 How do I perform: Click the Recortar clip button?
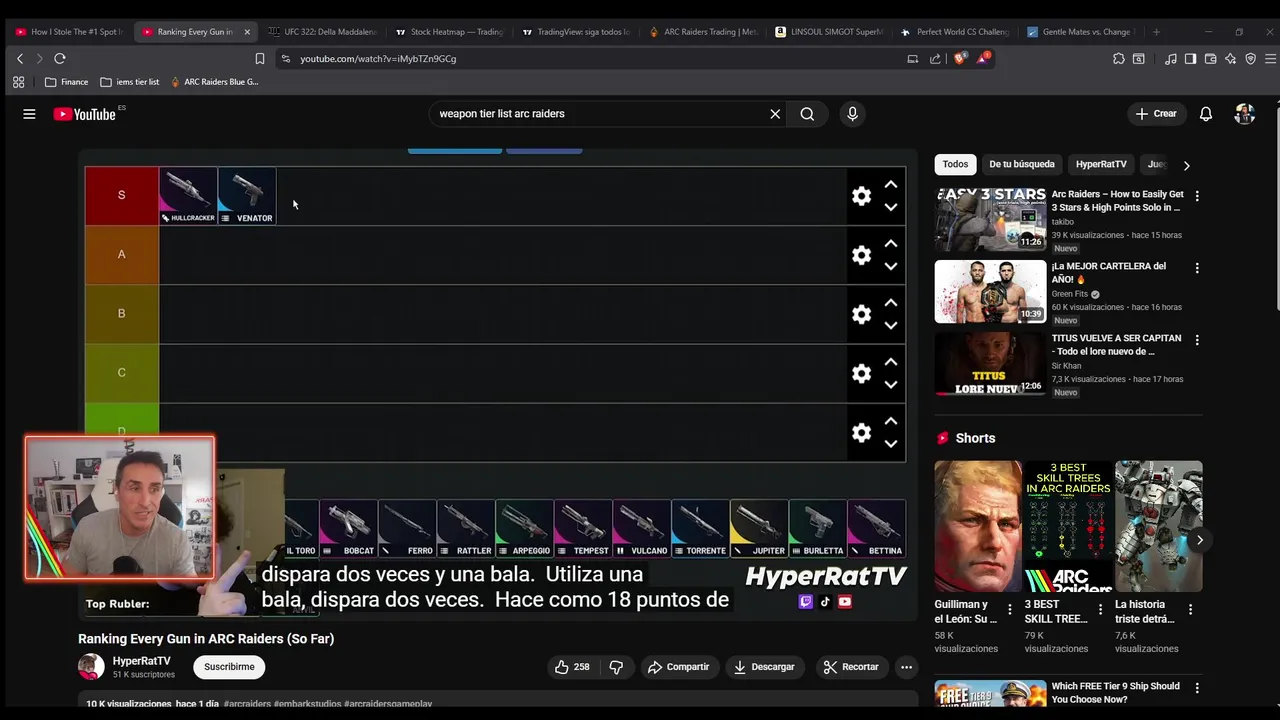coord(851,667)
